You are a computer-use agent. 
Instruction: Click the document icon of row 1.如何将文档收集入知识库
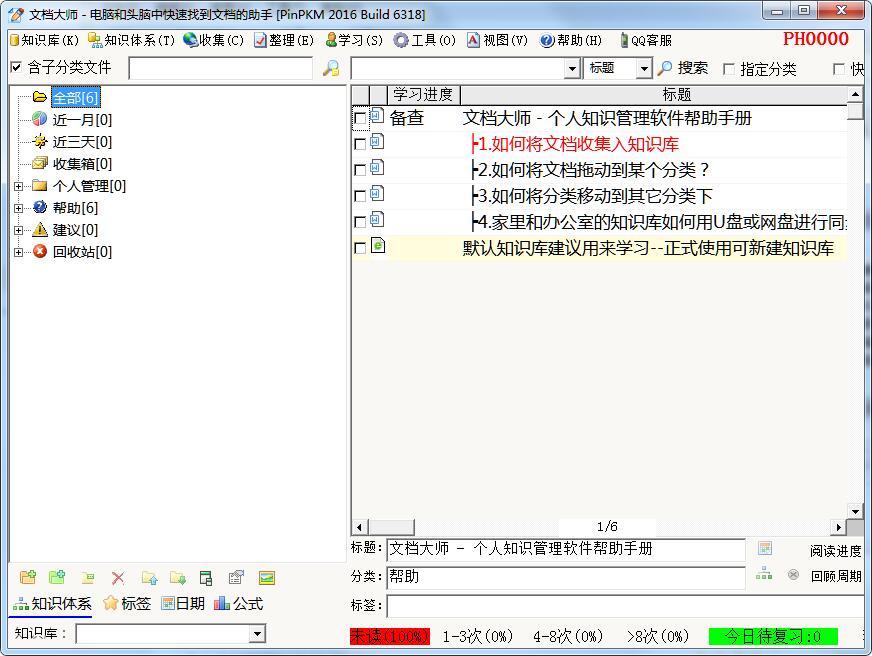click(377, 141)
